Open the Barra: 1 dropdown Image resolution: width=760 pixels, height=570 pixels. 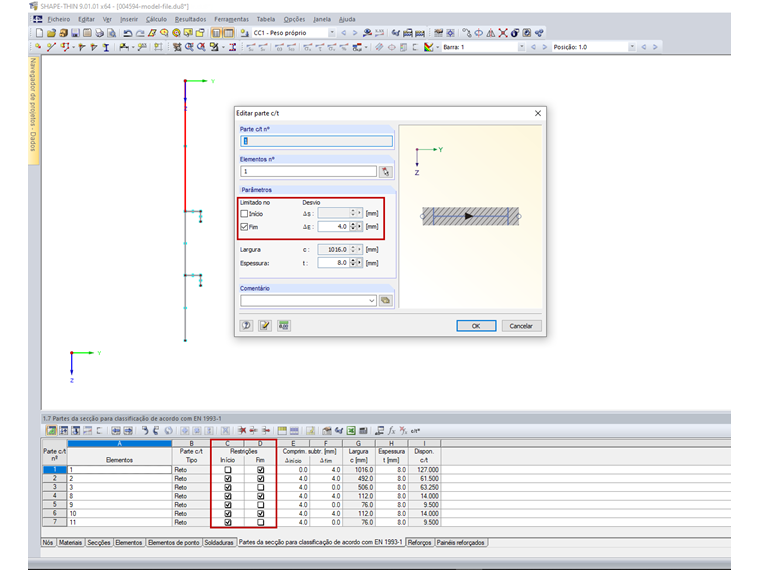[x=522, y=47]
